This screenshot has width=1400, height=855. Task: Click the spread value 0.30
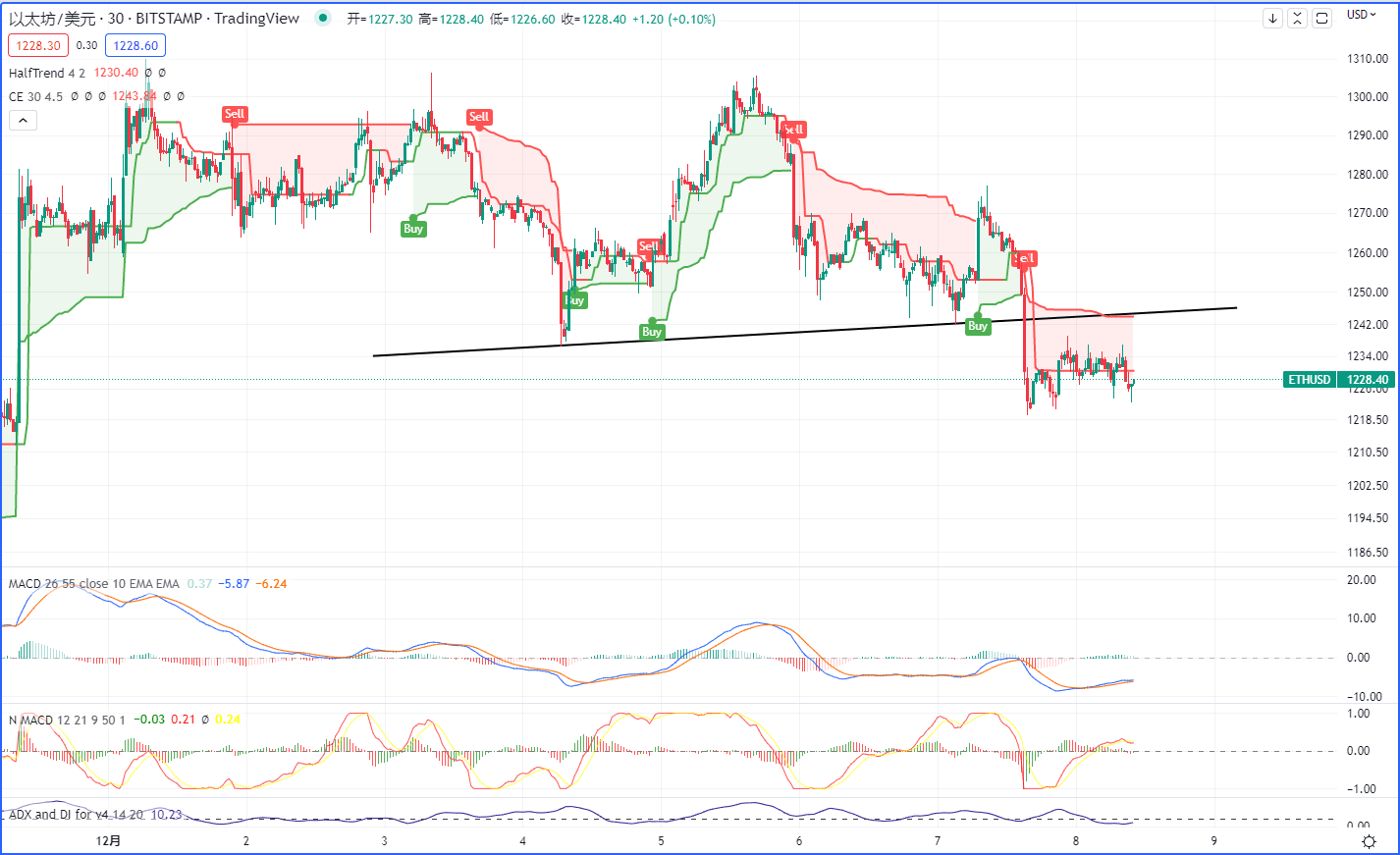click(87, 45)
